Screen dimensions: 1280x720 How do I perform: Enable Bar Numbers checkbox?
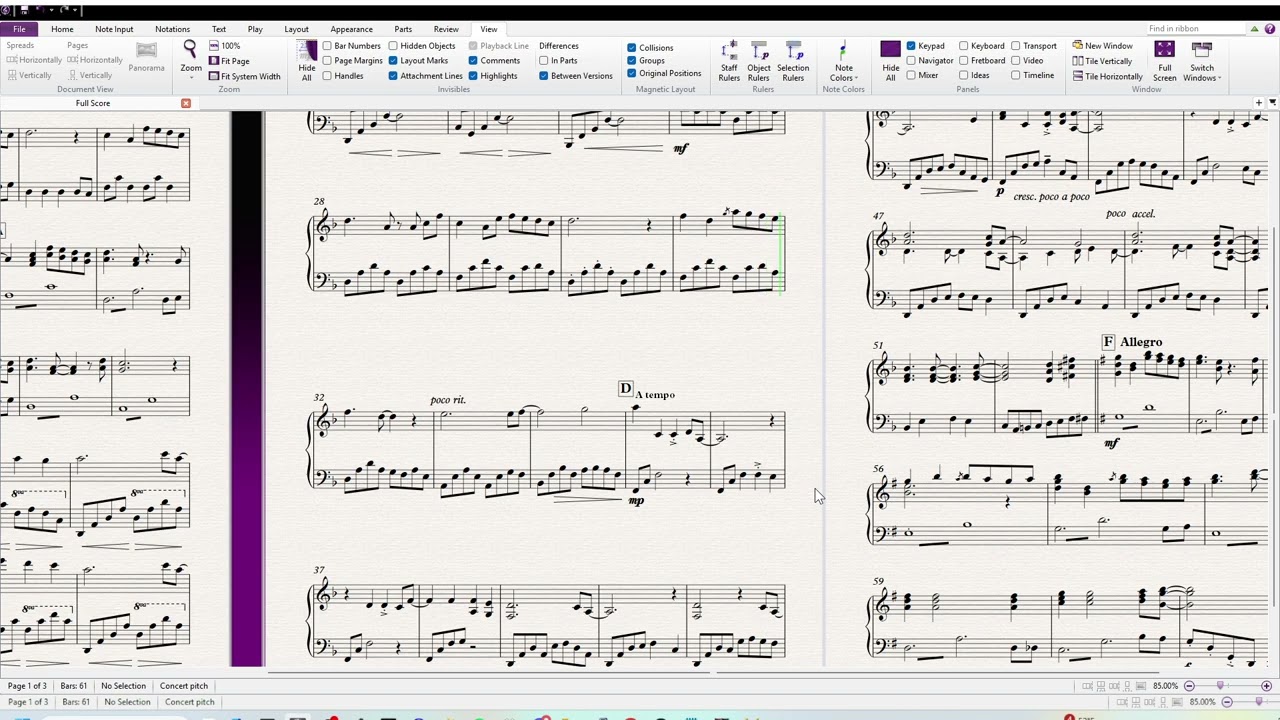[x=327, y=46]
